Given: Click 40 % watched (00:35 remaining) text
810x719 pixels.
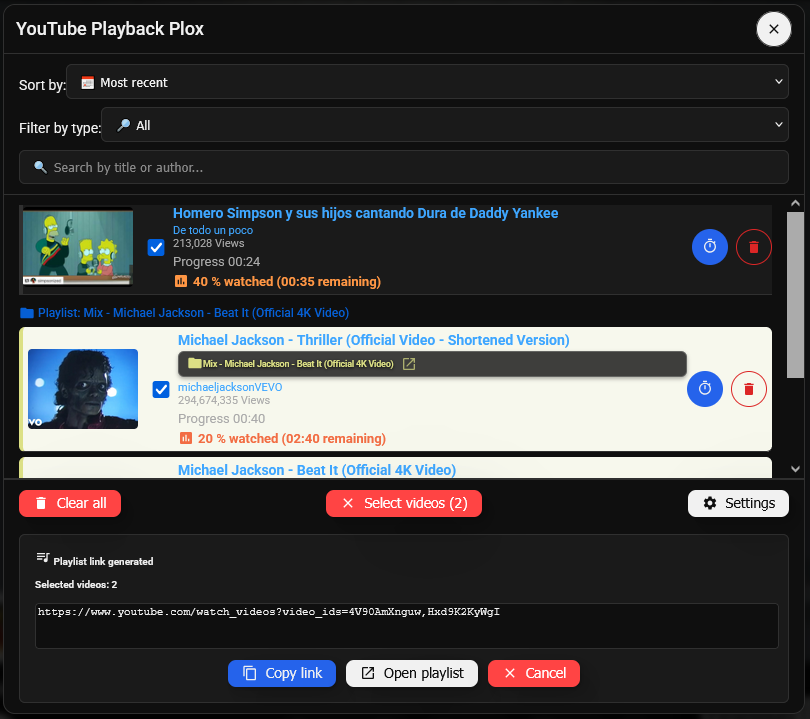Looking at the screenshot, I should 287,282.
